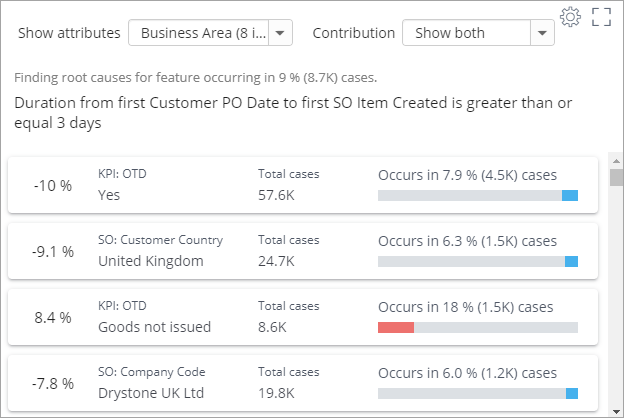The height and width of the screenshot is (418, 624).
Task: Click the 24.7K total cases value
Action: (x=277, y=262)
